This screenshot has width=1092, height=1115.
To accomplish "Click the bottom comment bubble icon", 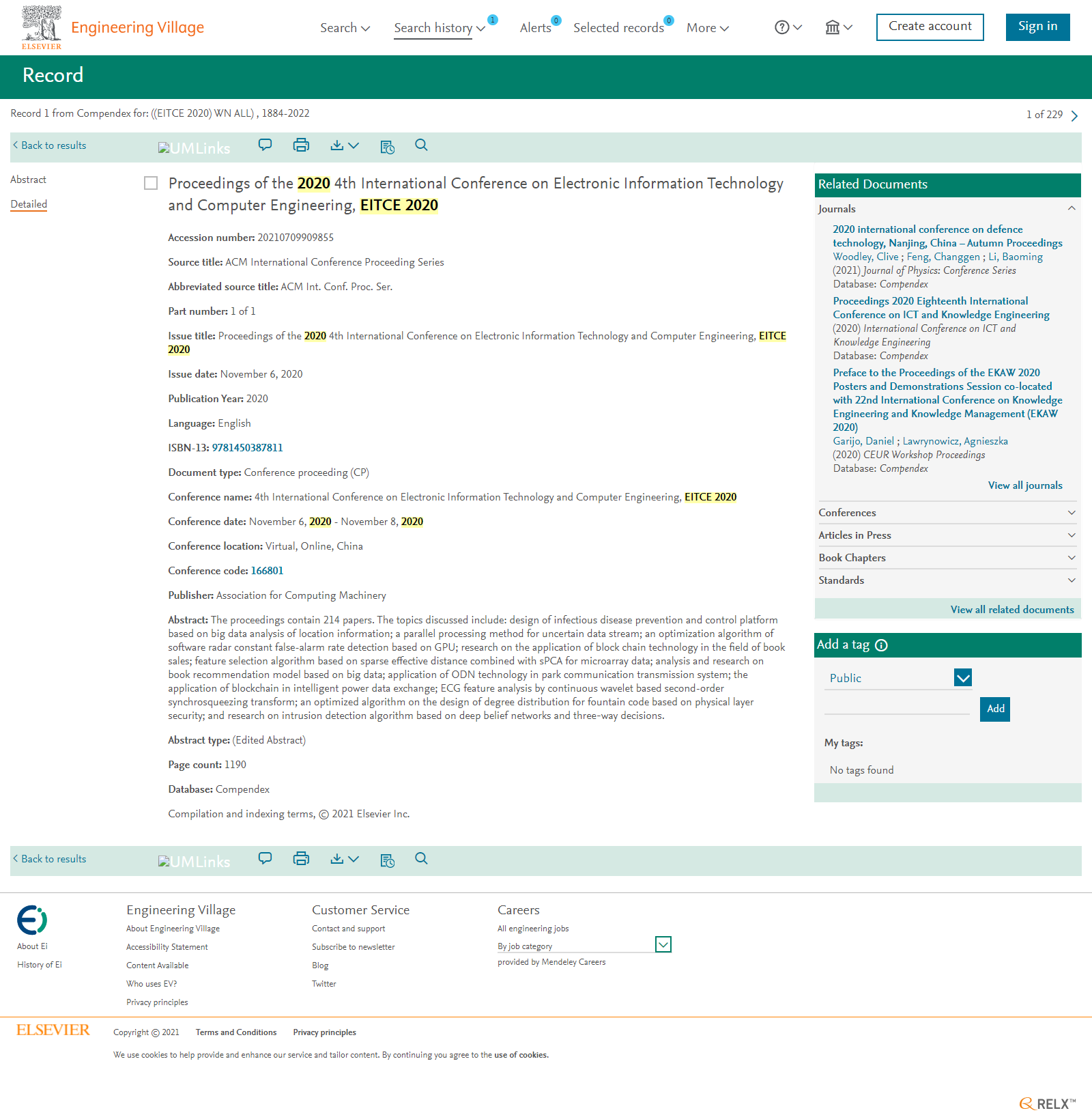I will pyautogui.click(x=265, y=858).
